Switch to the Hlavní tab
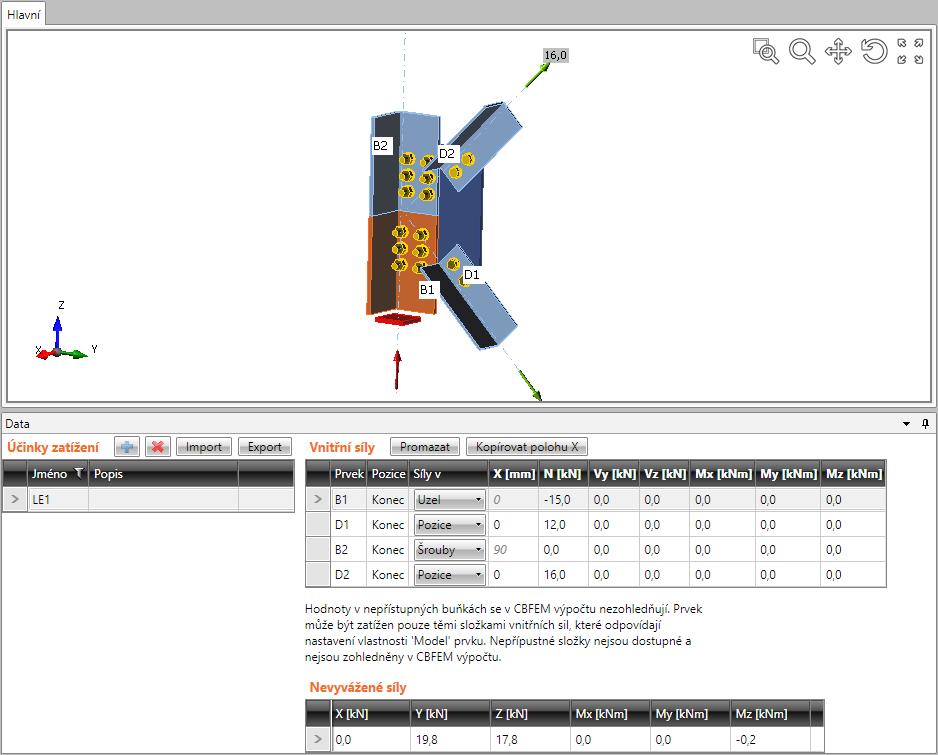The height and width of the screenshot is (755, 938). (x=24, y=14)
